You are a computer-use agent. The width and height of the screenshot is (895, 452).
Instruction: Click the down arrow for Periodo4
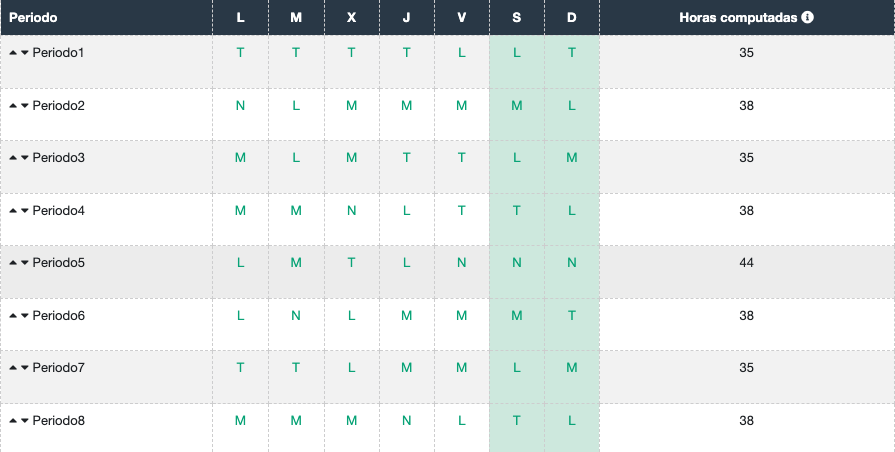[25, 211]
